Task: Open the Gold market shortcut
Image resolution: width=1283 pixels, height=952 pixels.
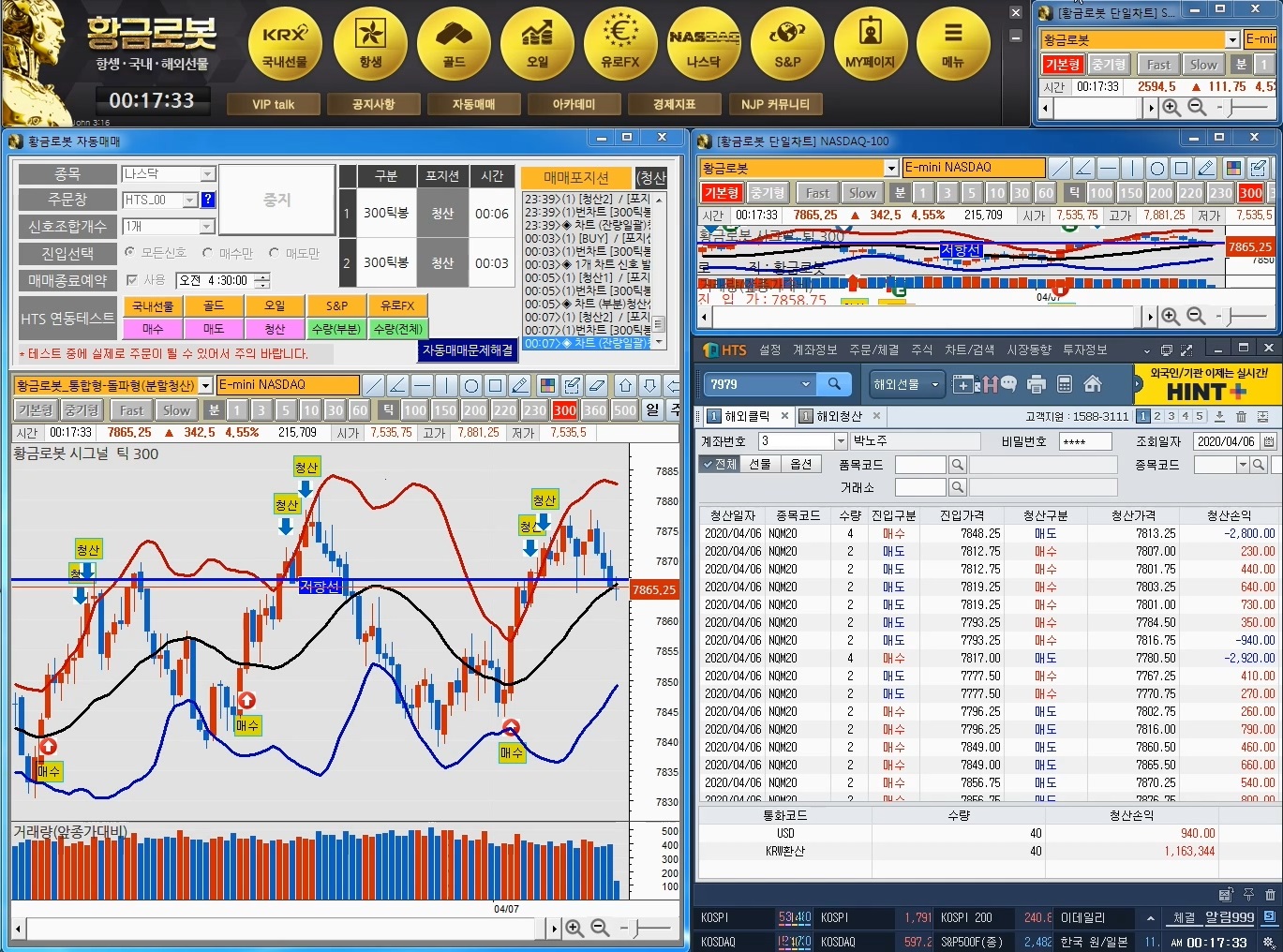Action: tap(454, 43)
